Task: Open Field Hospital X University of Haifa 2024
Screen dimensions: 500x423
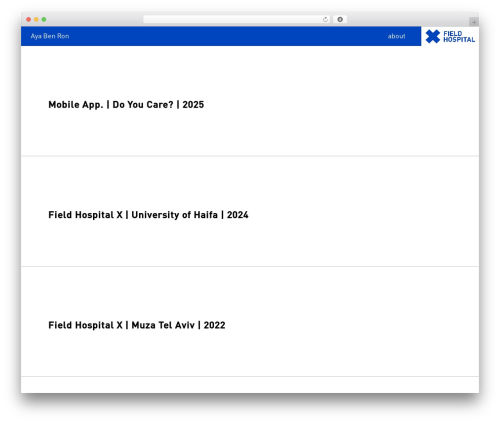Action: tap(148, 215)
